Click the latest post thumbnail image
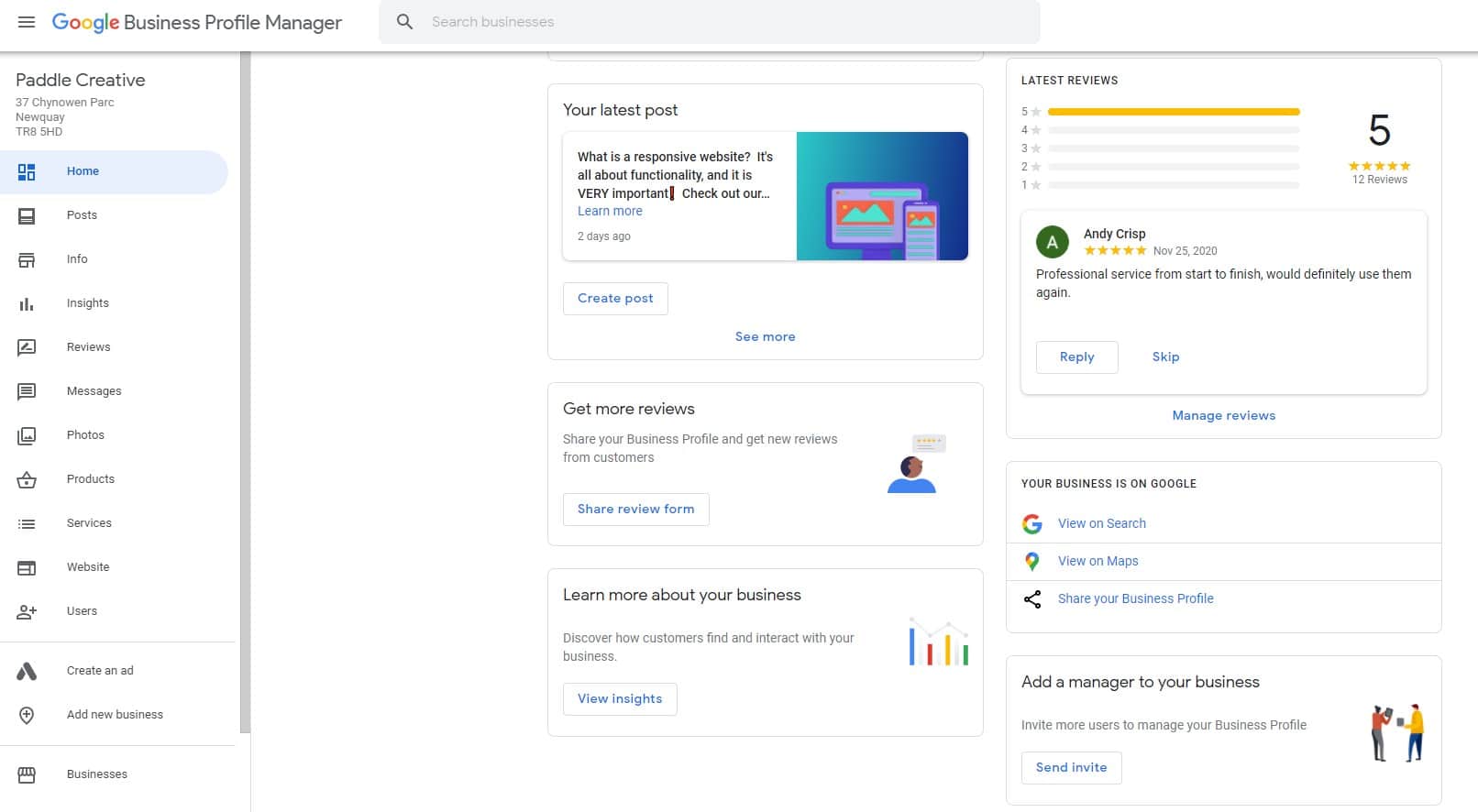The image size is (1478, 812). [x=882, y=196]
